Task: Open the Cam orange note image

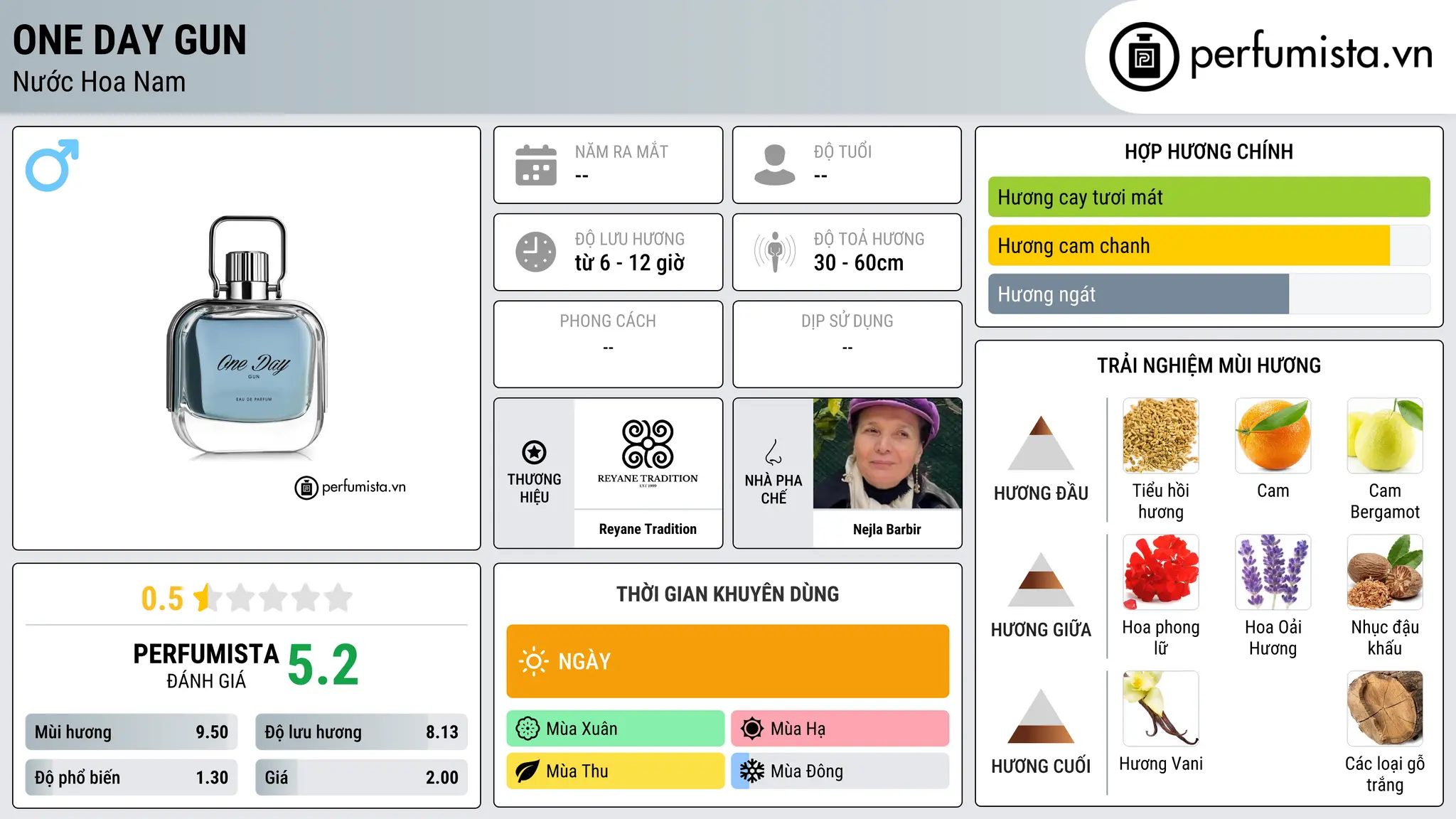Action: [1273, 436]
